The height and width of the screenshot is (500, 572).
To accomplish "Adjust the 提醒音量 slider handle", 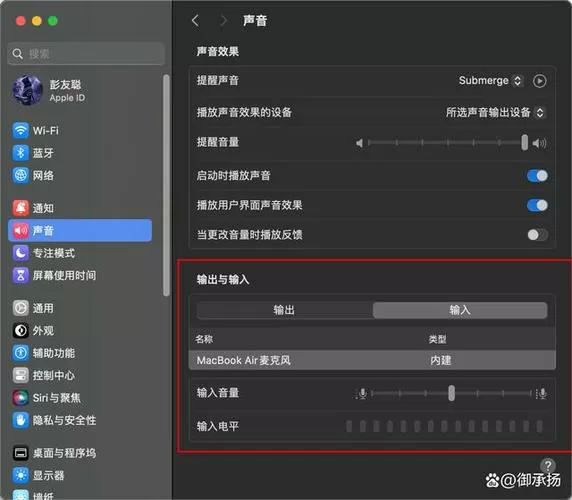I will pyautogui.click(x=525, y=143).
